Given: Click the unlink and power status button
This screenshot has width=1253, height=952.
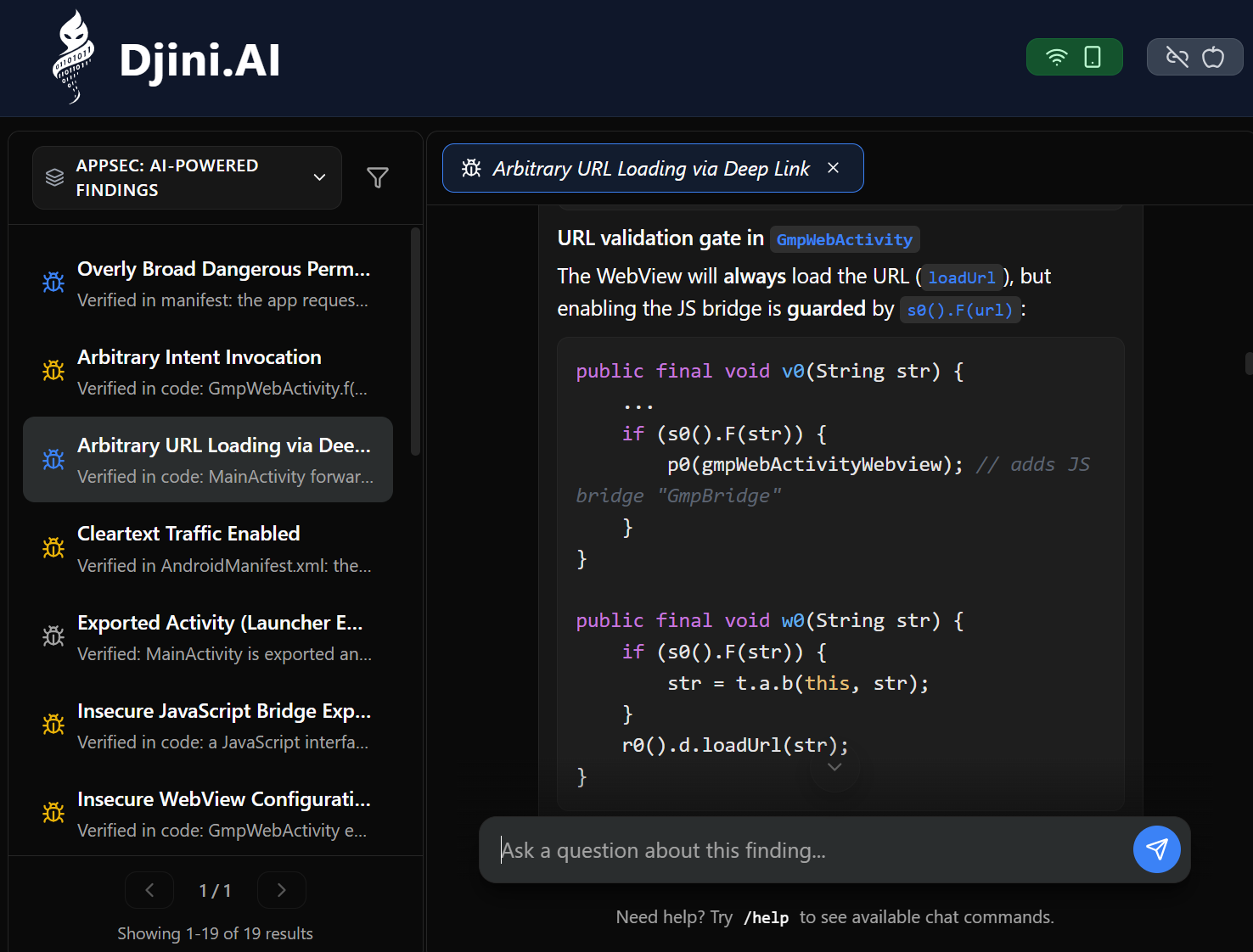Looking at the screenshot, I should pyautogui.click(x=1195, y=57).
